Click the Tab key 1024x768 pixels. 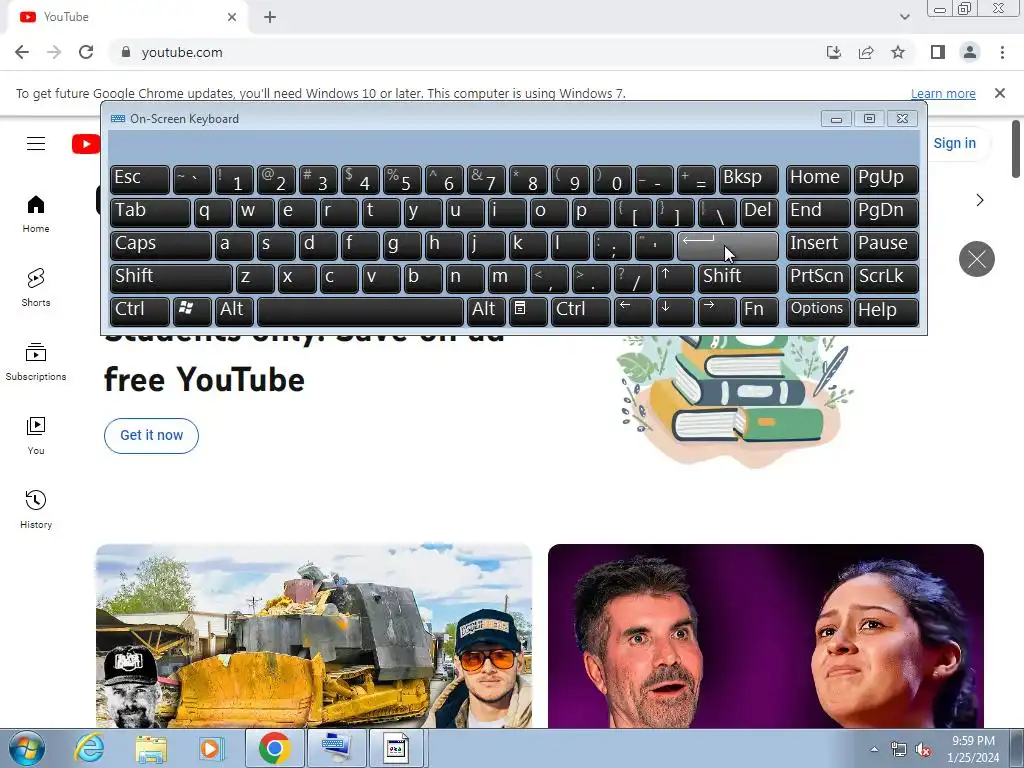[x=150, y=212]
